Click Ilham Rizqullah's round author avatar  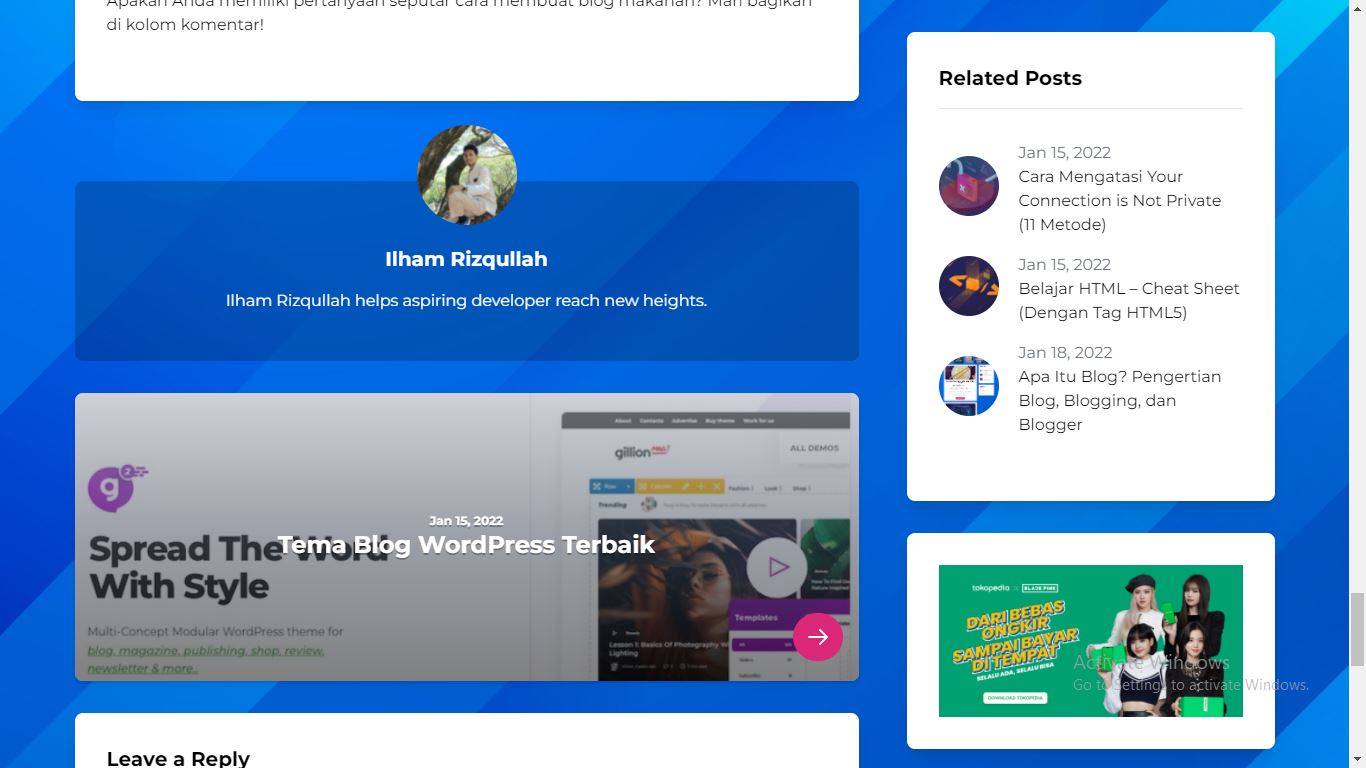[466, 175]
